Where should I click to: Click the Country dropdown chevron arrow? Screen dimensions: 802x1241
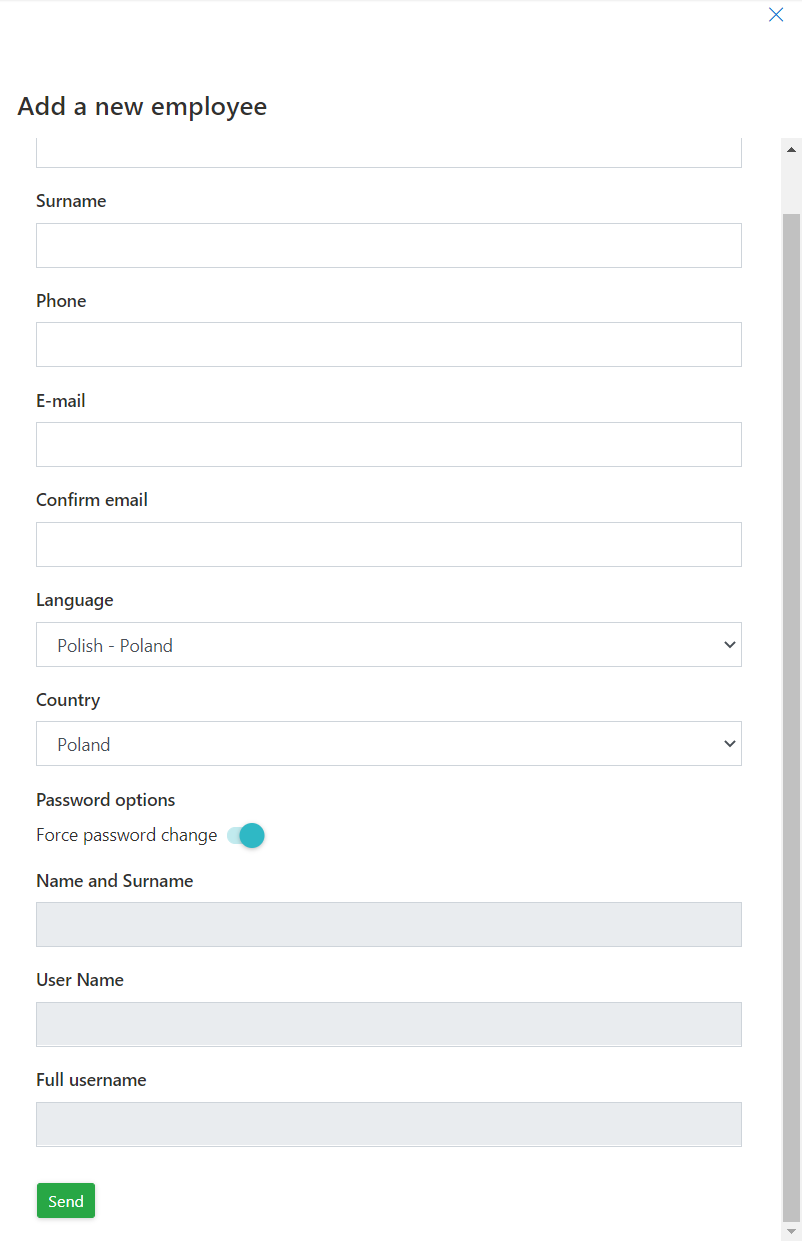729,744
